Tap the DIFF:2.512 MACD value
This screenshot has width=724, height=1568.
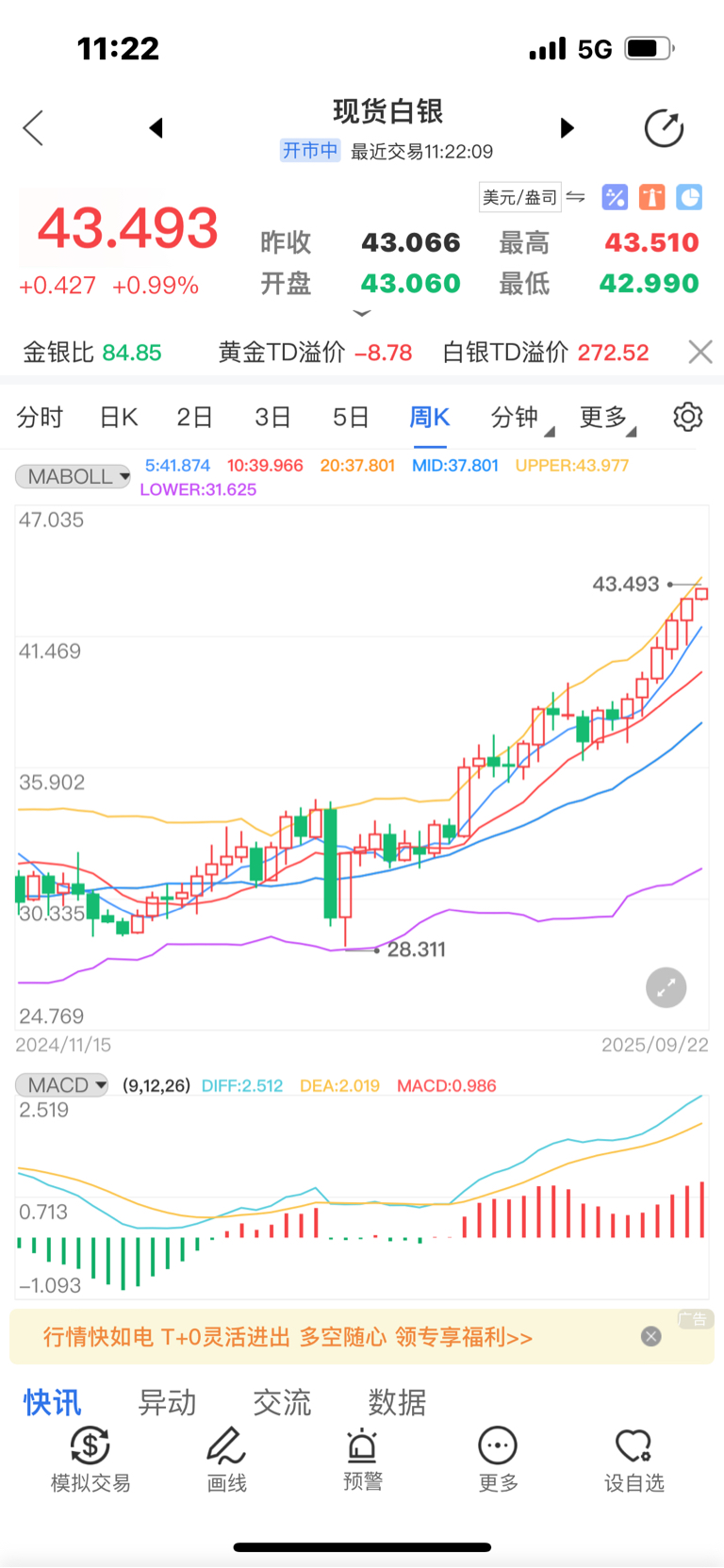click(242, 1085)
